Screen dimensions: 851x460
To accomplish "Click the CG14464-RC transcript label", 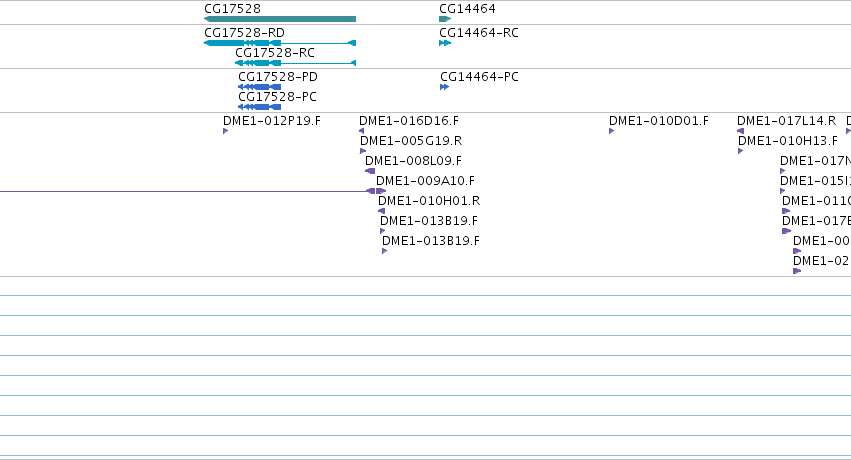I will [479, 33].
